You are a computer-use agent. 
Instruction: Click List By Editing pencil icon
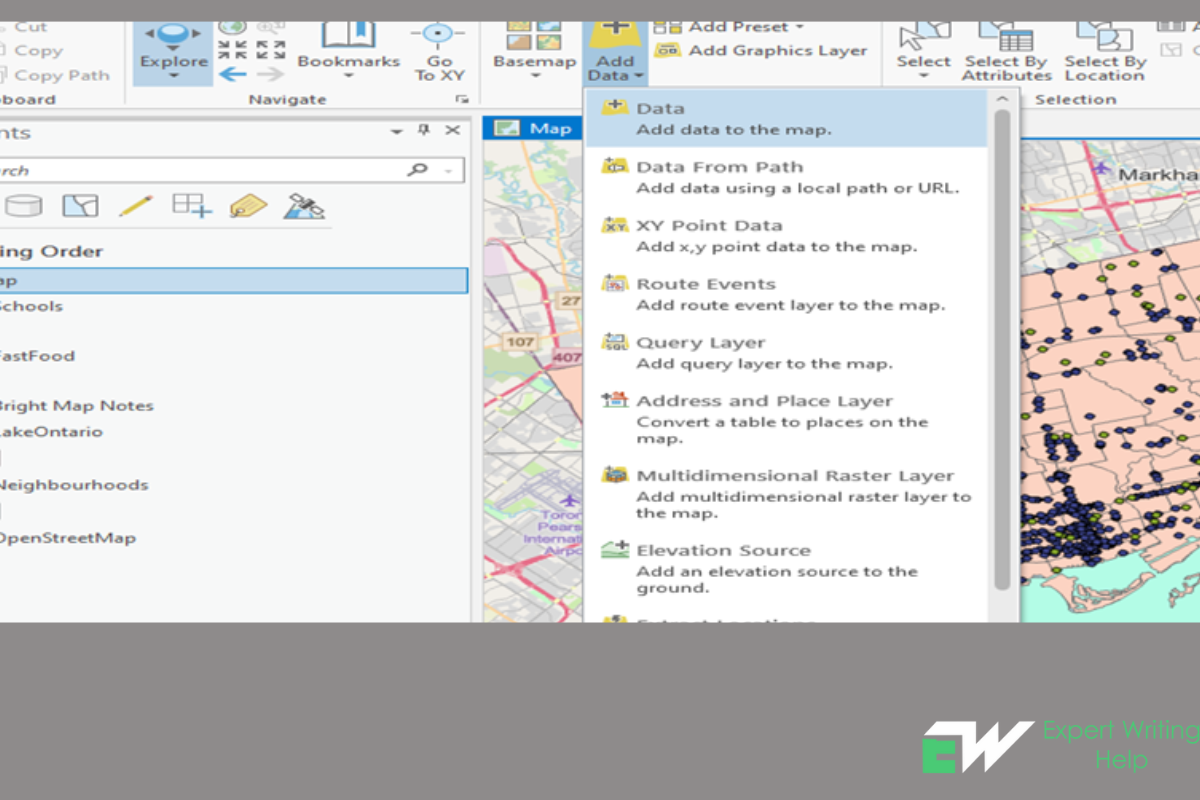coord(135,206)
